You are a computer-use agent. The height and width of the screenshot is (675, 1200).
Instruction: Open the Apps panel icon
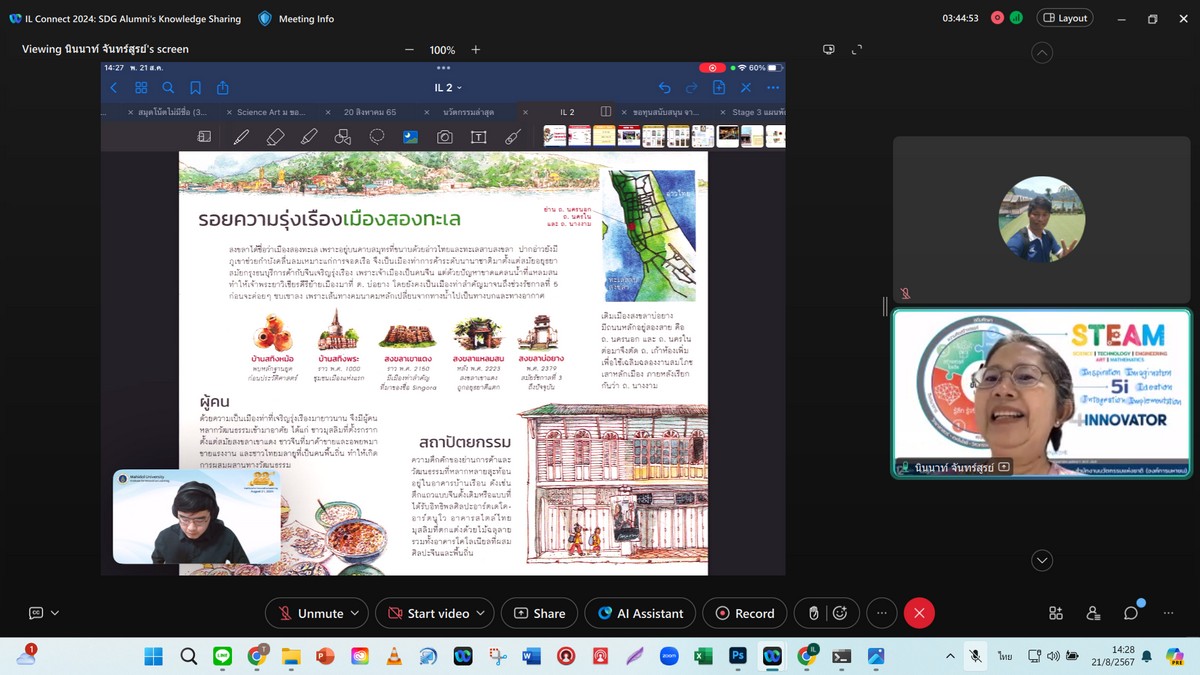point(1056,613)
